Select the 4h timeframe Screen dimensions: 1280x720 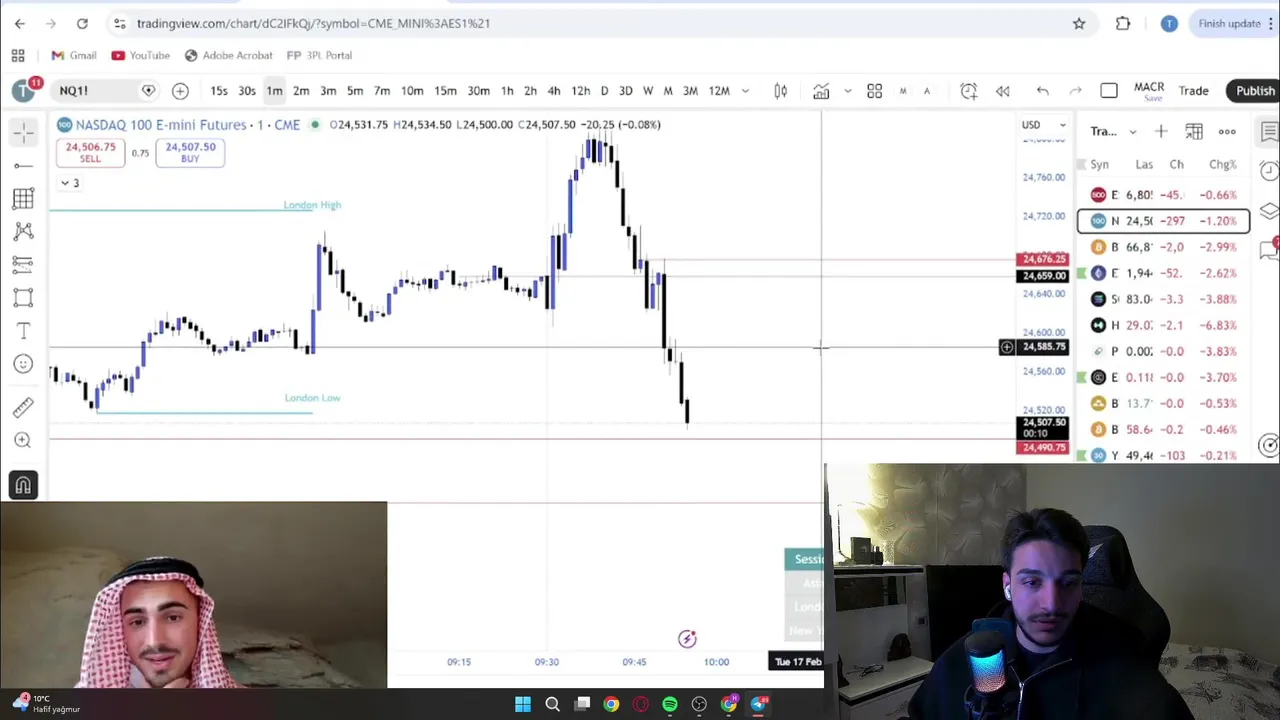click(x=554, y=91)
